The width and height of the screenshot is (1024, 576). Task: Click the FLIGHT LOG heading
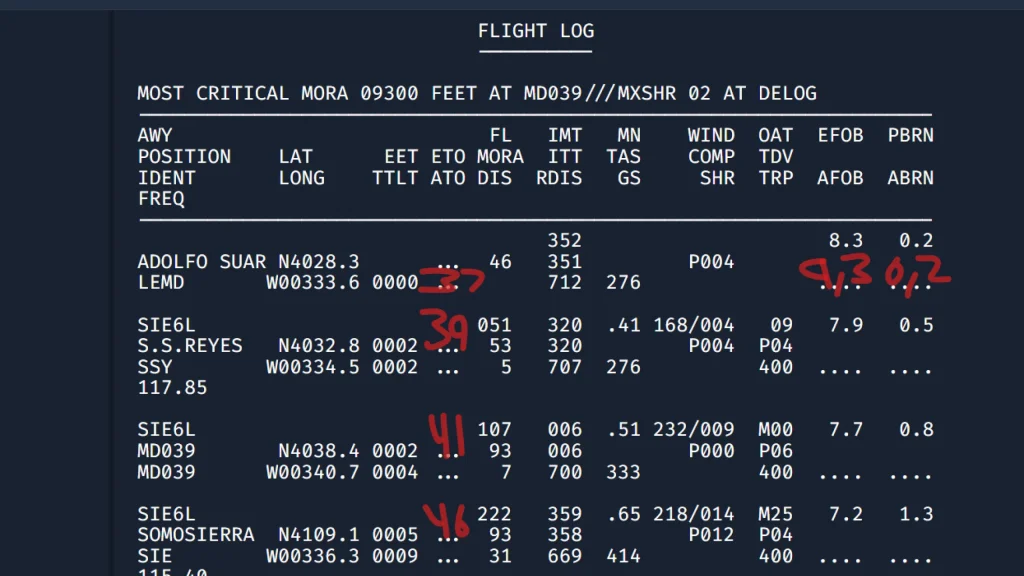click(x=535, y=31)
